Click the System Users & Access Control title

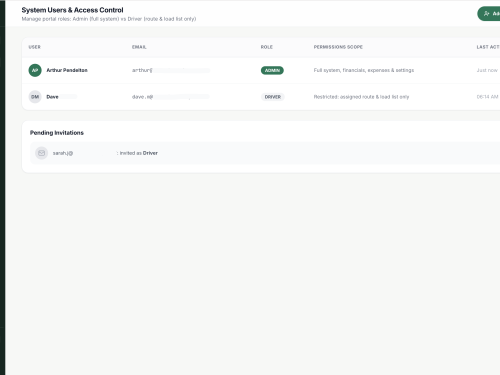(x=72, y=10)
